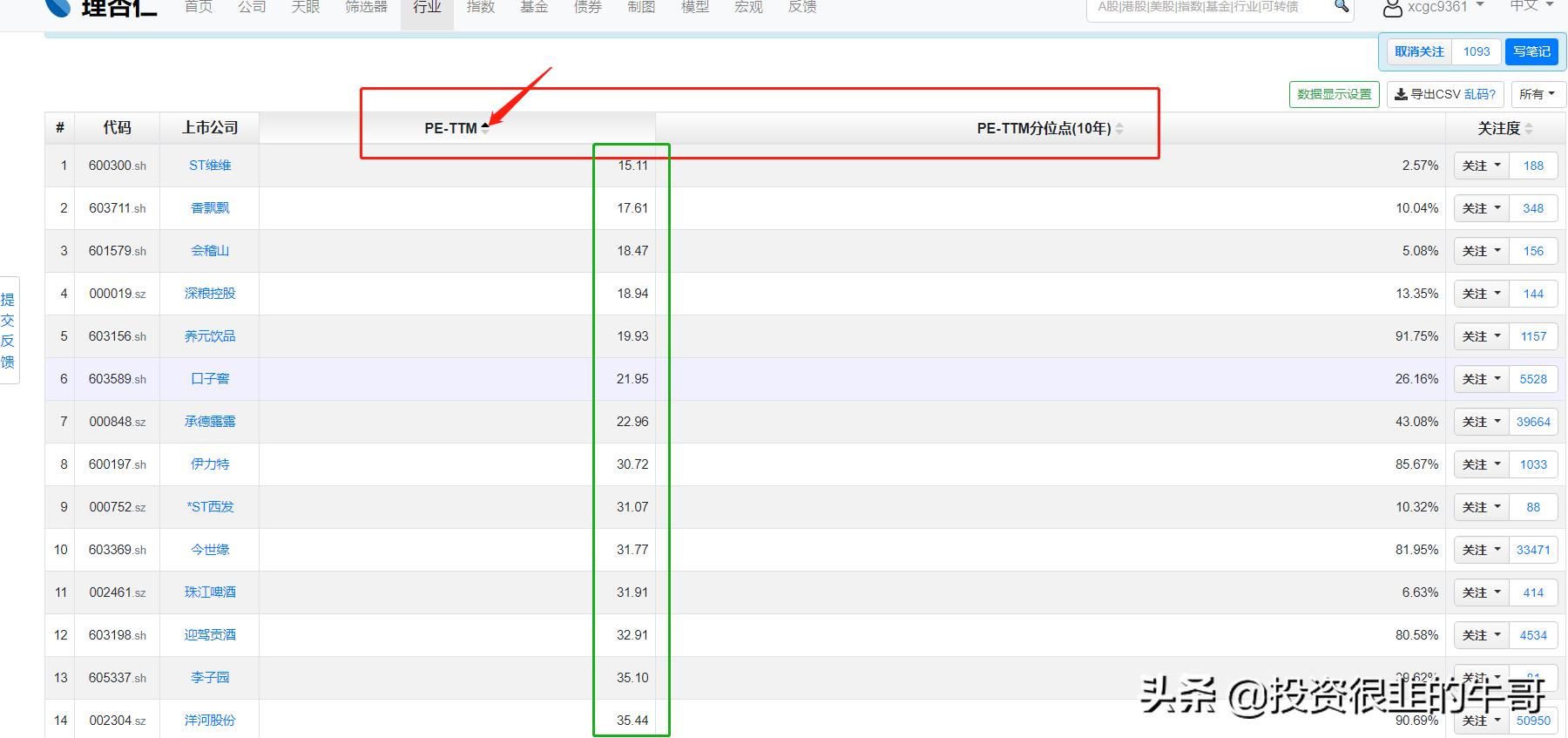
Task: Open 提交反馈 side feedback tab
Action: [x=8, y=330]
